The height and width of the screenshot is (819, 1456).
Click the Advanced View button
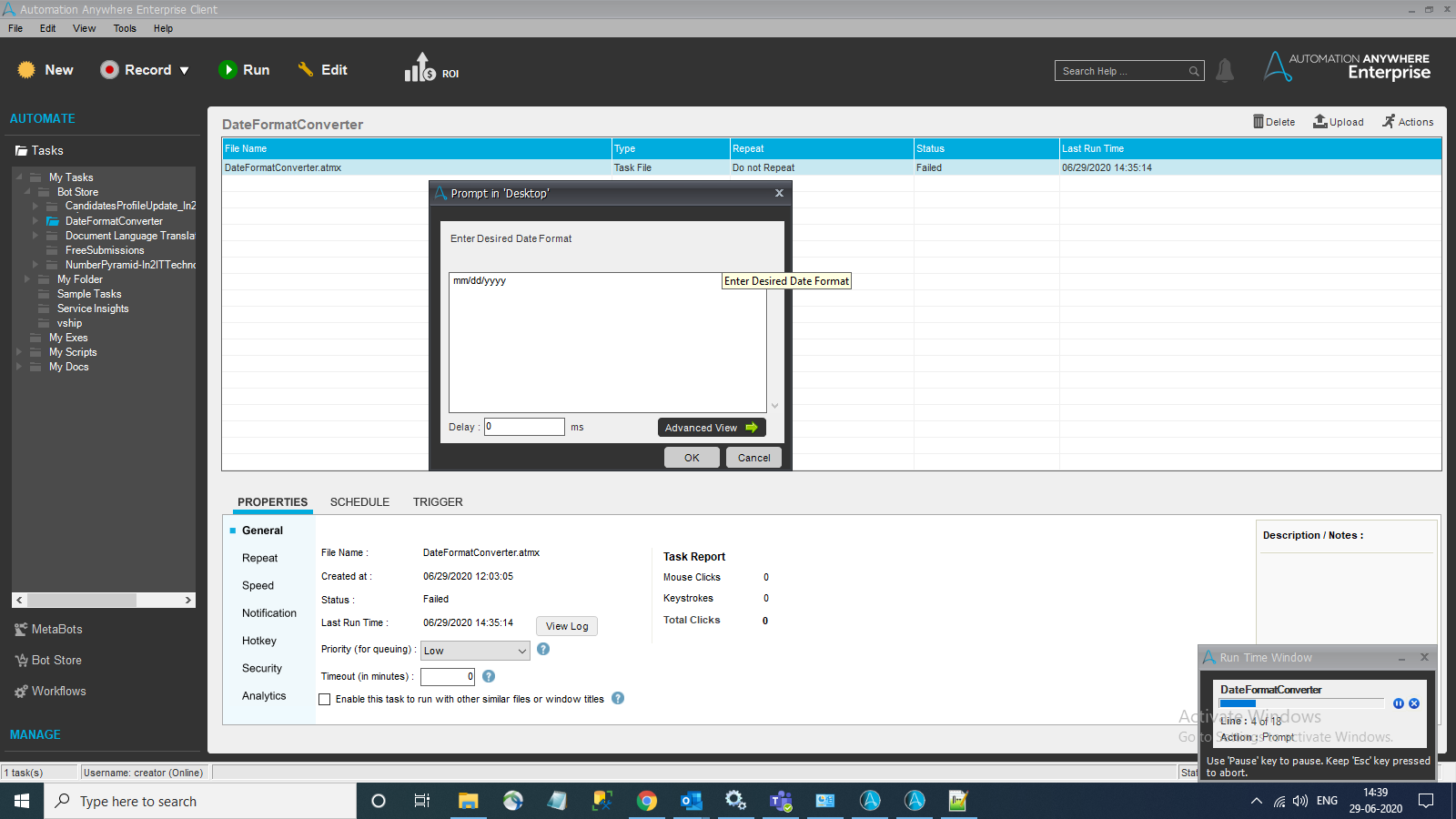[711, 428]
